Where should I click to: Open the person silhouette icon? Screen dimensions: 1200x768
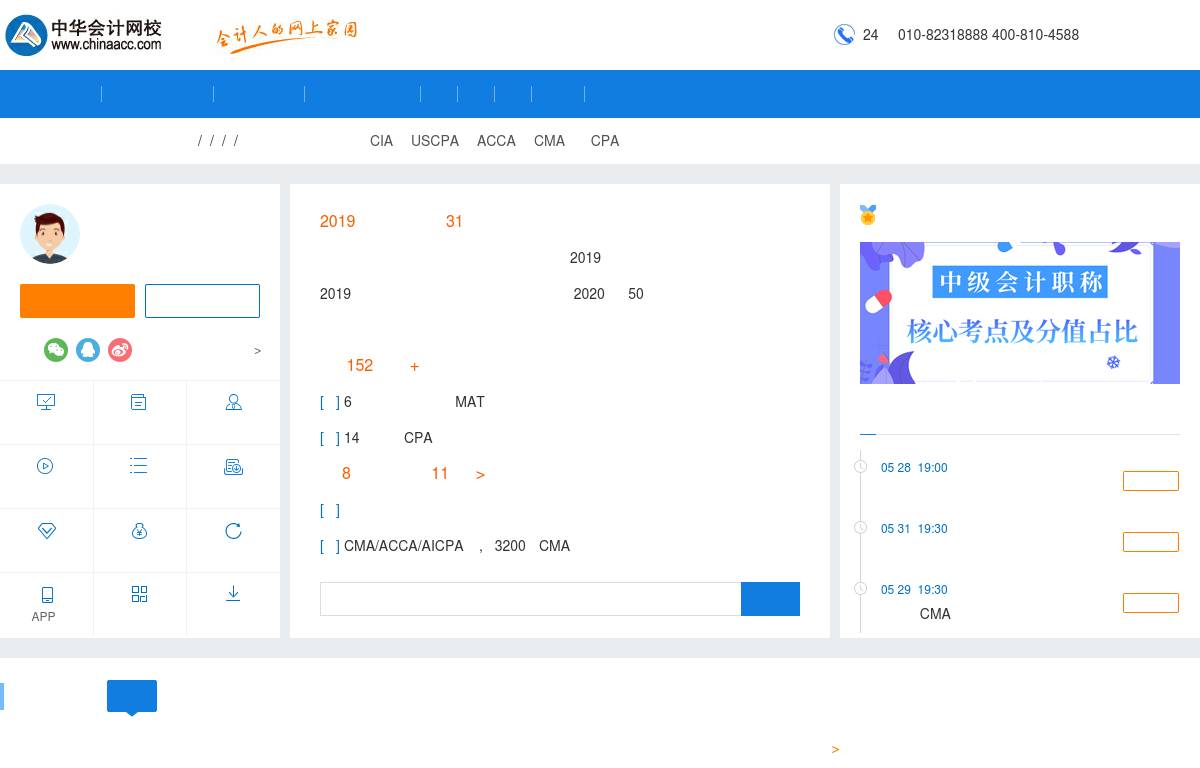(234, 402)
